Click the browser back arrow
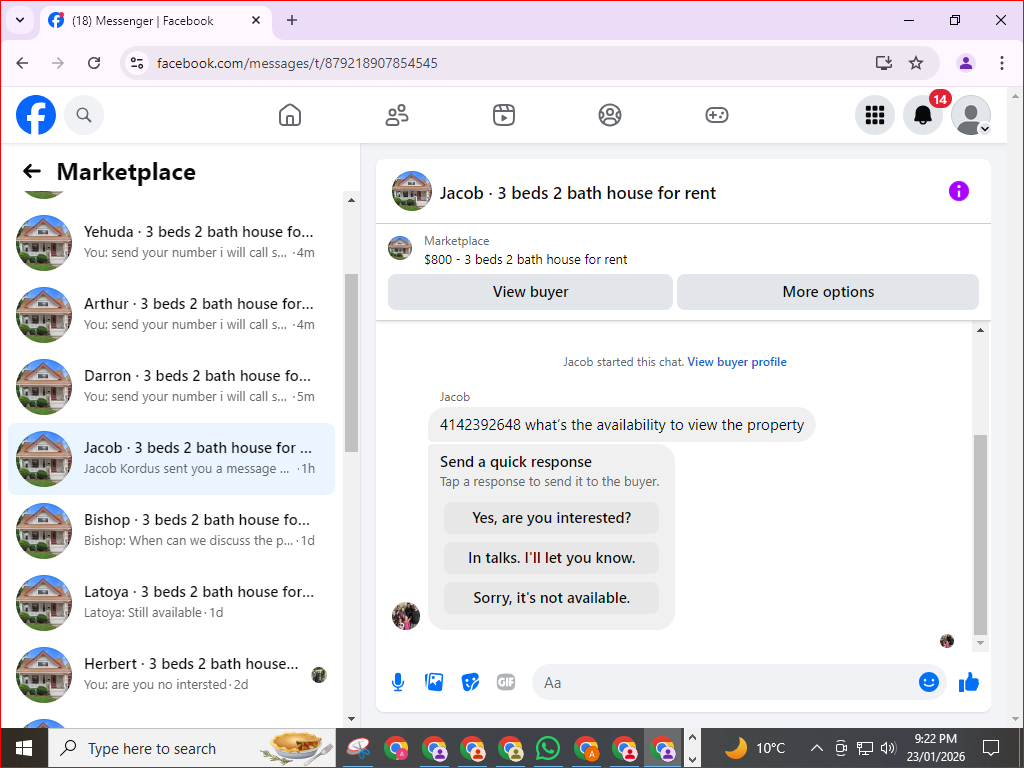Screen dimensions: 1024x768 22,63
